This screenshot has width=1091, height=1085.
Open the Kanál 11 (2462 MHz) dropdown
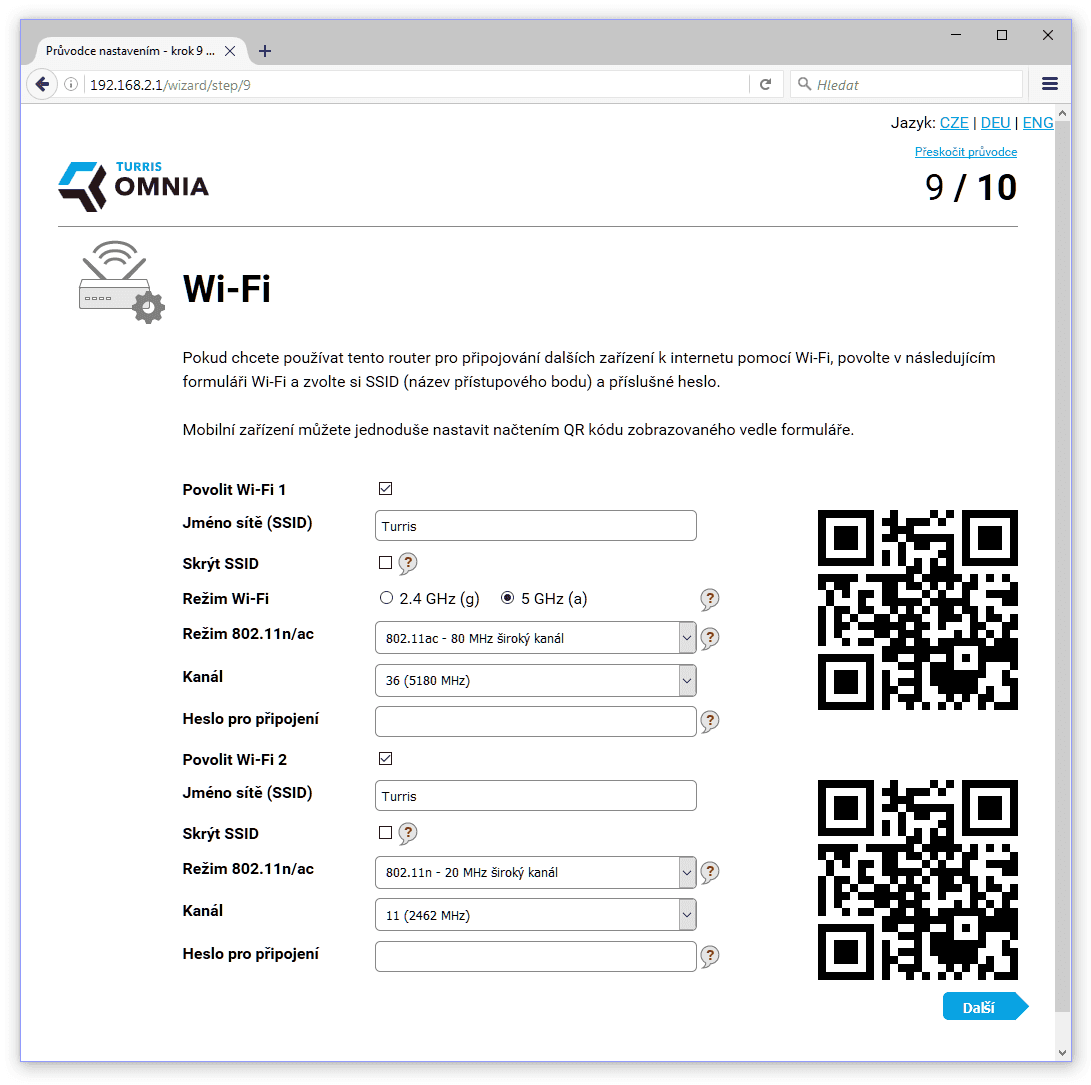(536, 914)
